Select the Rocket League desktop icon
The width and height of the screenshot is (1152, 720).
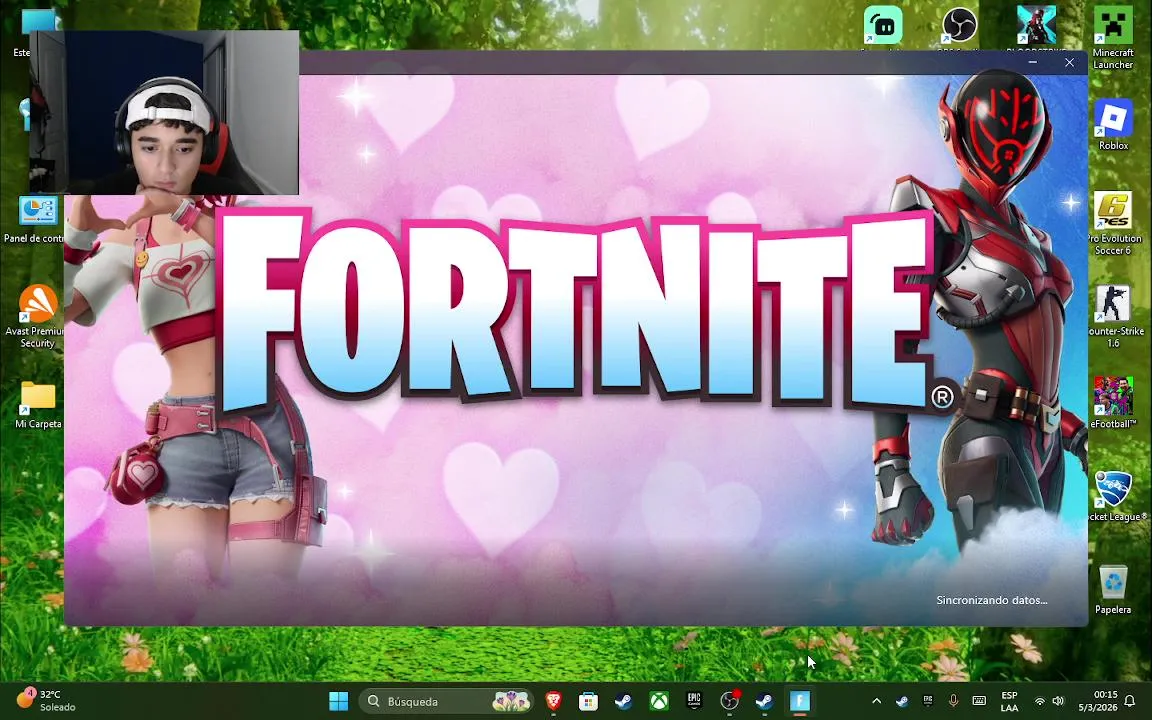(x=1115, y=495)
